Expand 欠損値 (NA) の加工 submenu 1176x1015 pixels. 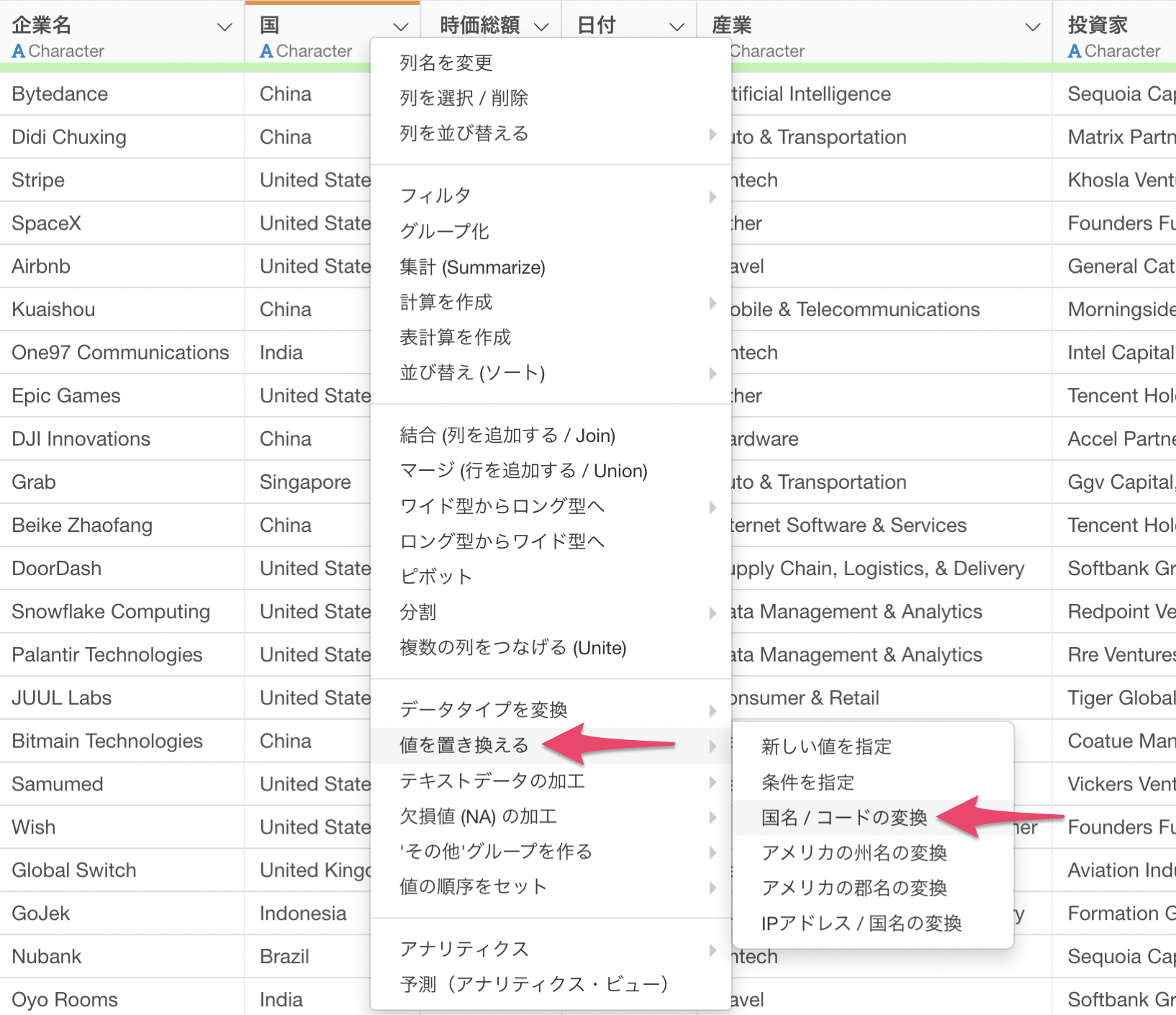point(551,816)
